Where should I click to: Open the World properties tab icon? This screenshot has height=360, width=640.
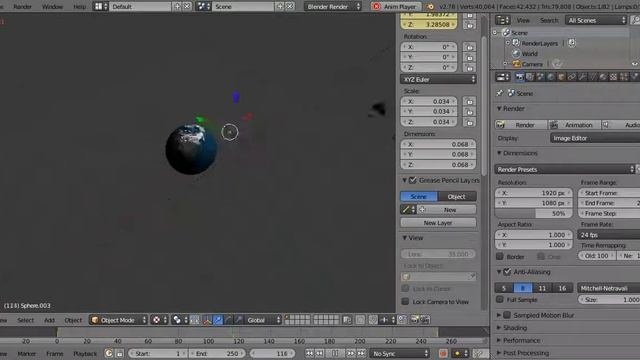click(551, 77)
